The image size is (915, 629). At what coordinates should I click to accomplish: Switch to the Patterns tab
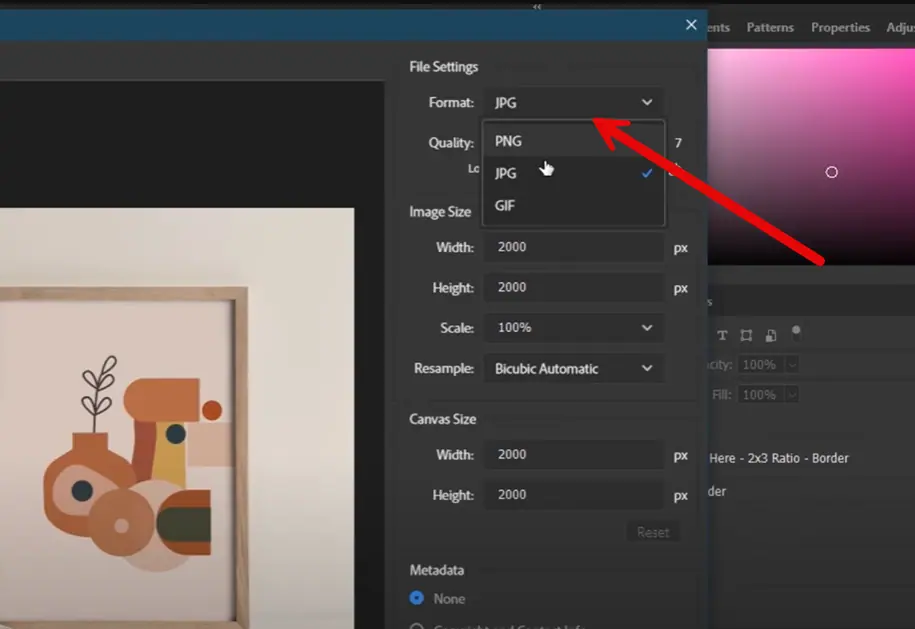[770, 28]
